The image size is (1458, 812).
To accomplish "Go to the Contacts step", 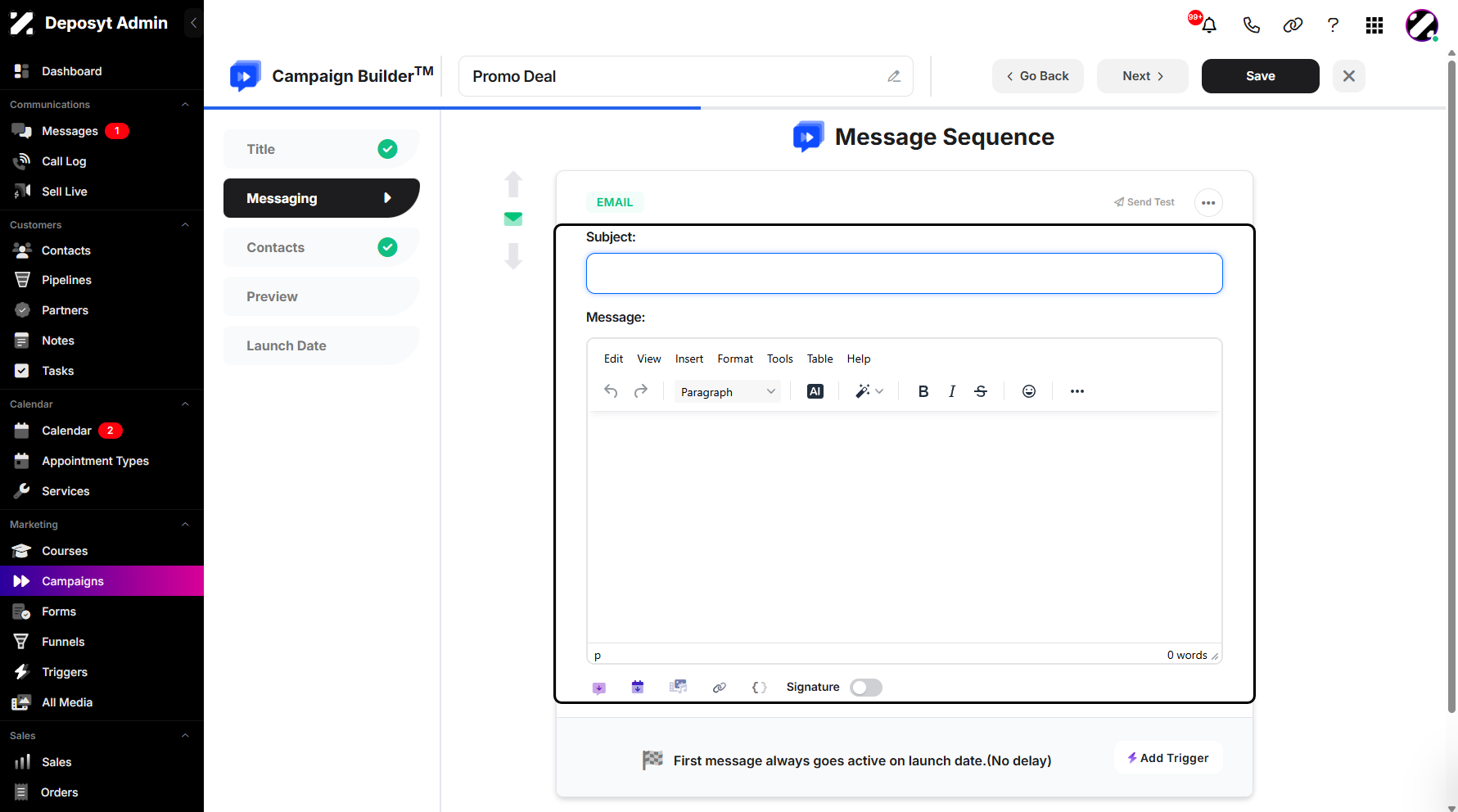I will [322, 247].
